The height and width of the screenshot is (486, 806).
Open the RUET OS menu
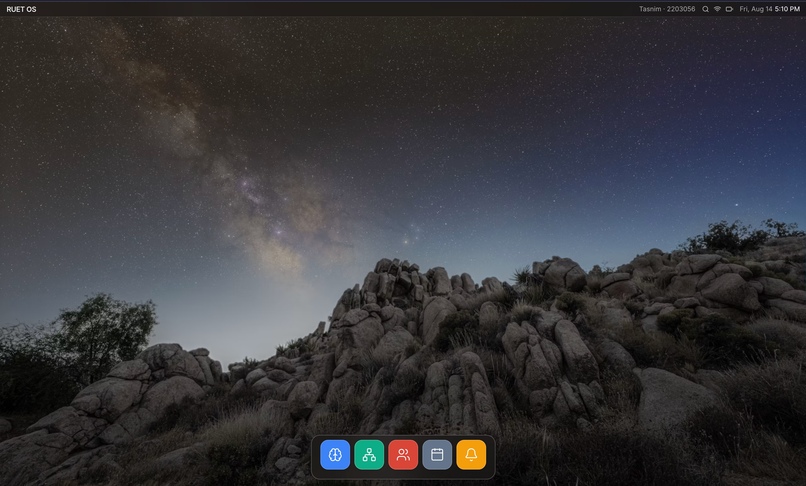click(22, 9)
